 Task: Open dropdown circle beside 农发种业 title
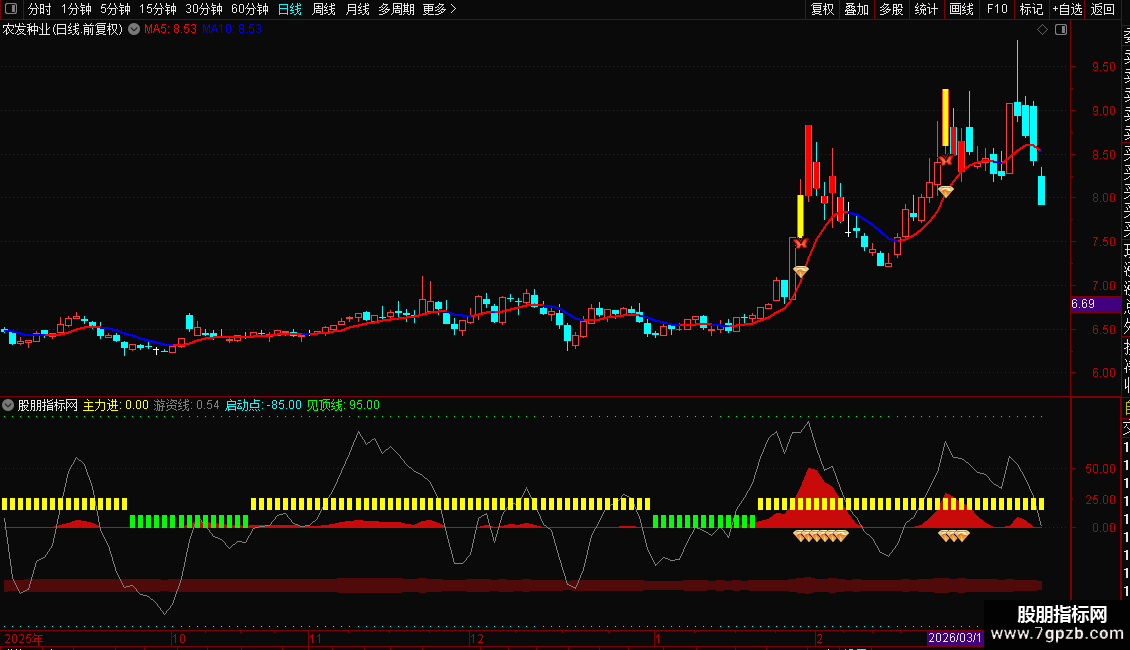pyautogui.click(x=134, y=29)
